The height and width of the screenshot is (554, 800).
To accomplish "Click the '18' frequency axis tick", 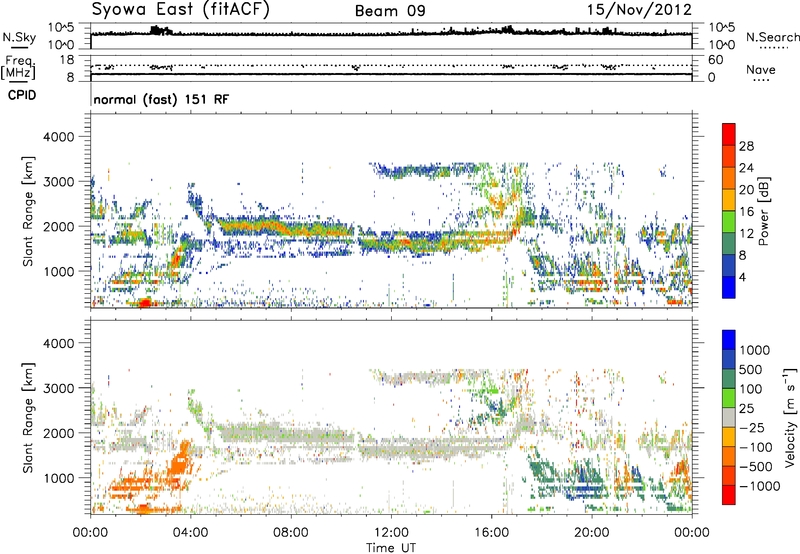I will pyautogui.click(x=67, y=60).
